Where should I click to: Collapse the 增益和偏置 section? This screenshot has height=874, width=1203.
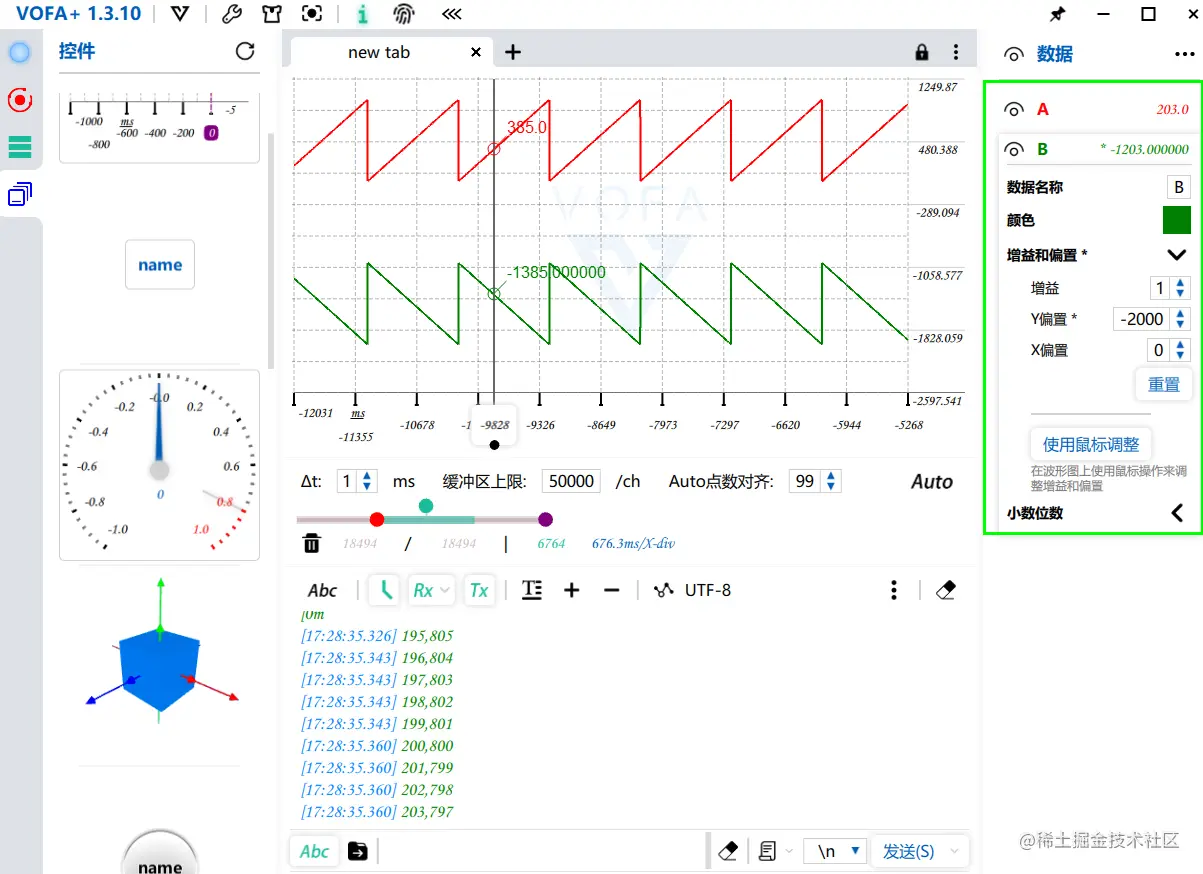1177,255
